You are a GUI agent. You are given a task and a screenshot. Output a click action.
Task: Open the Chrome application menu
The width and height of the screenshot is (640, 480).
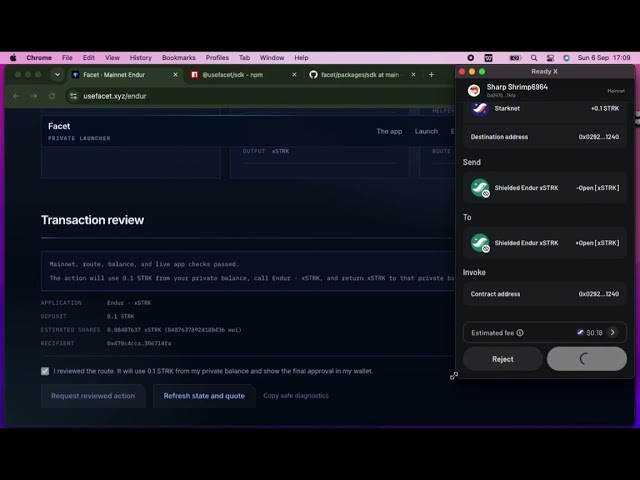(39, 58)
